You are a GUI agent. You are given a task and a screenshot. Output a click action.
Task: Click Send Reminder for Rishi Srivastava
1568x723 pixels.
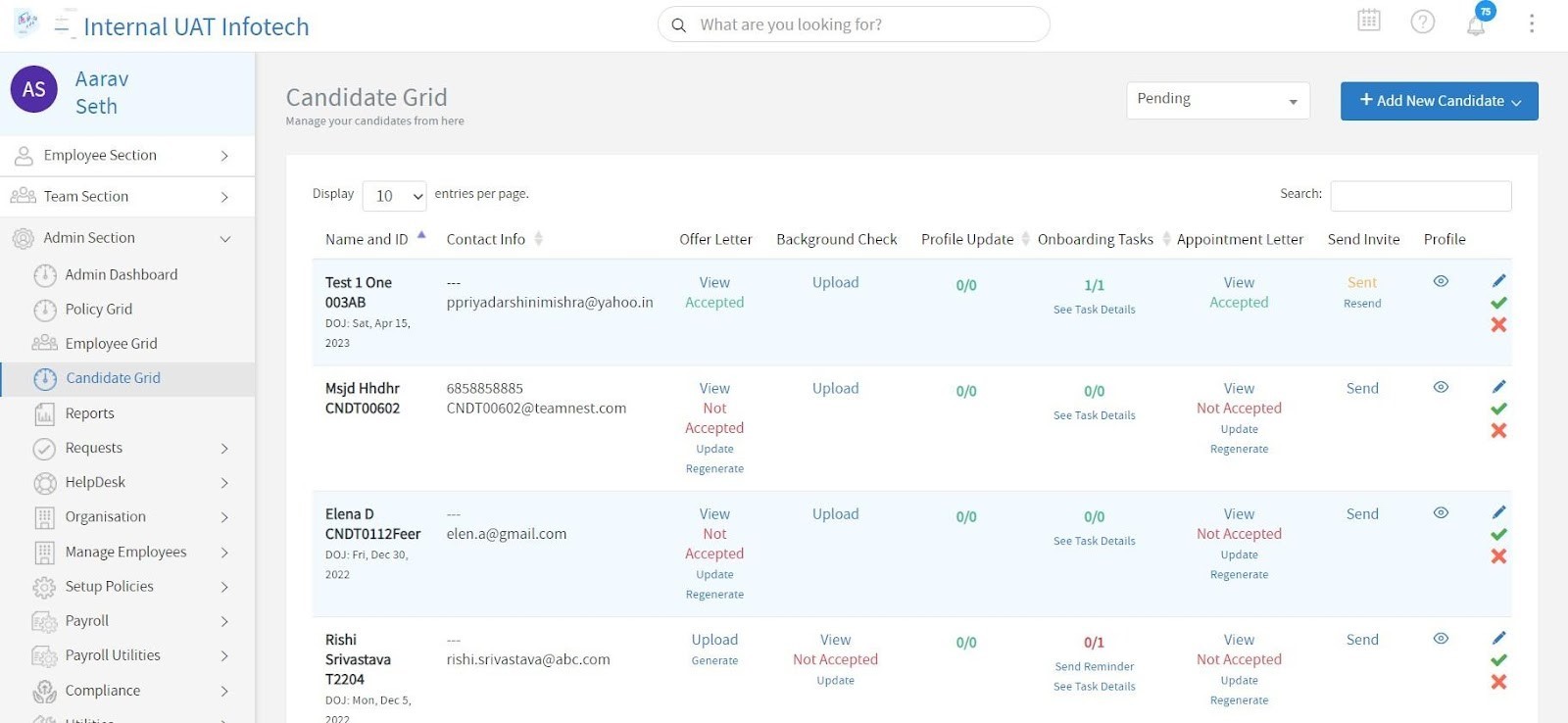point(1095,667)
